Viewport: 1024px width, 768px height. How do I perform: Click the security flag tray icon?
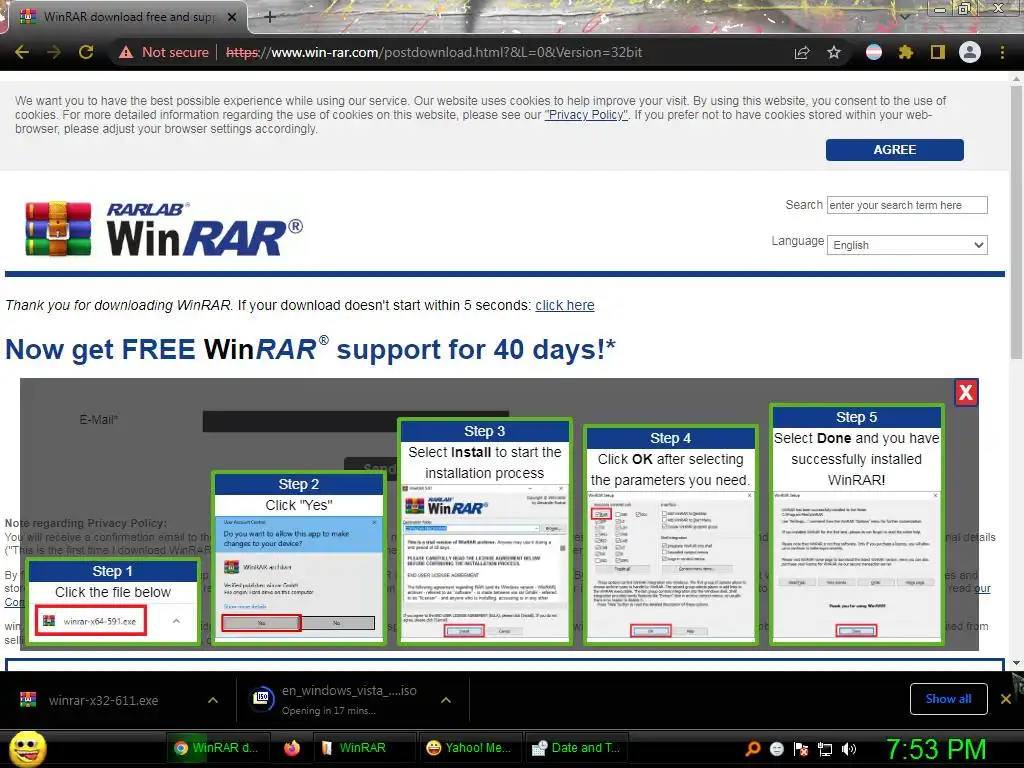click(x=801, y=749)
